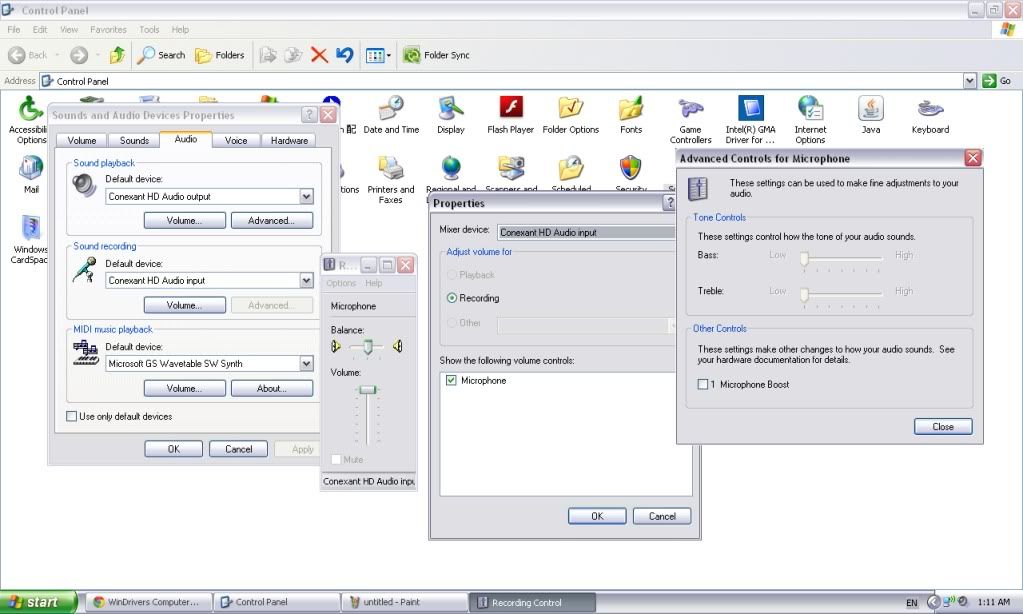
Task: Switch to WinDrivers Computer taskbar item
Action: (149, 602)
